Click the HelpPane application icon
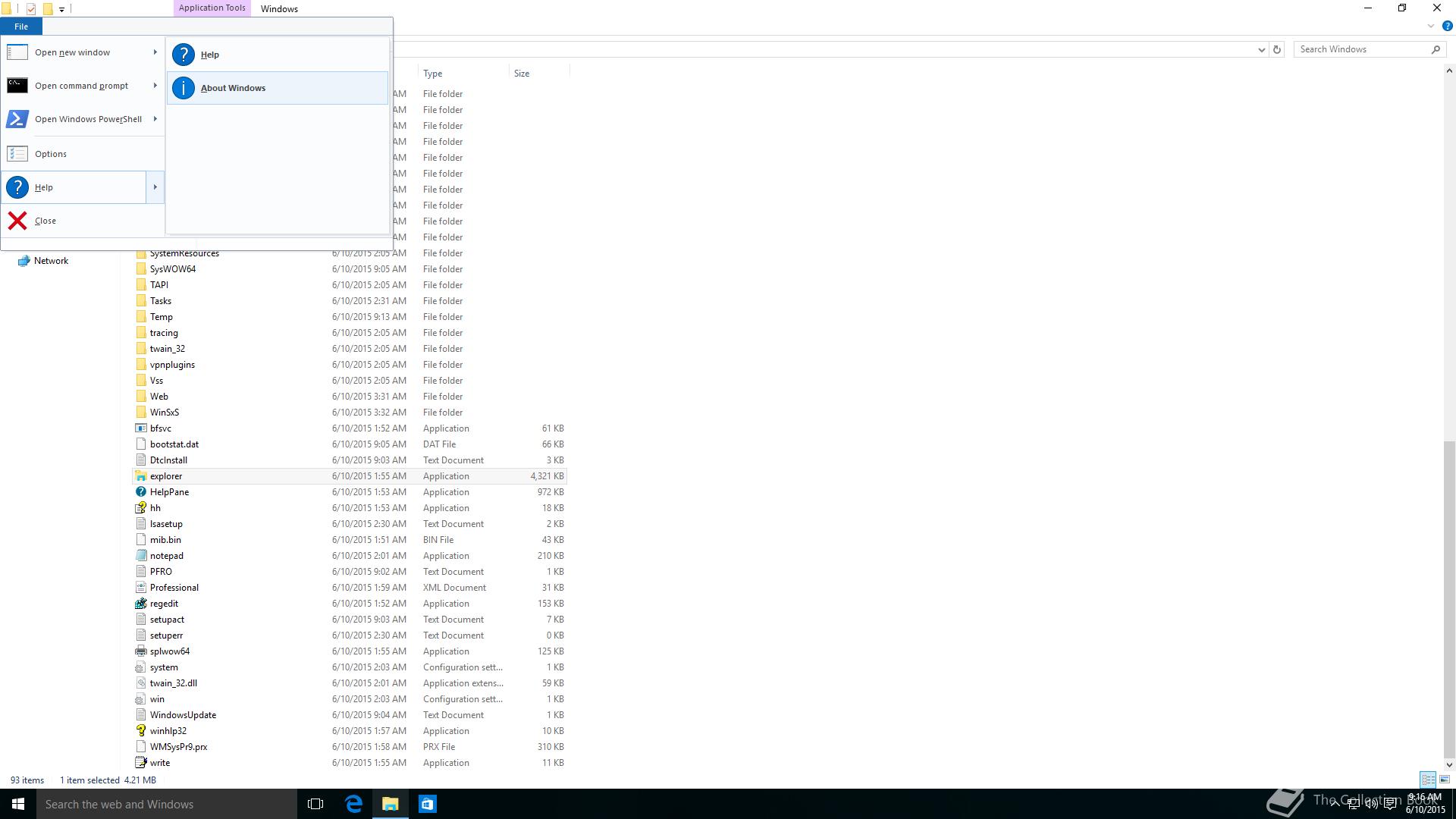 coord(140,492)
